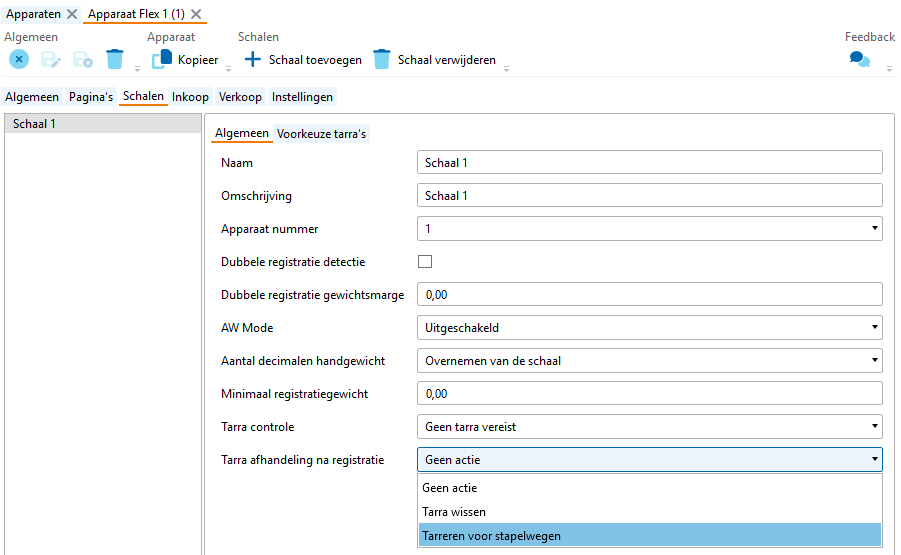Switch to the Apparaten document tab
This screenshot has height=555, width=901.
[33, 14]
